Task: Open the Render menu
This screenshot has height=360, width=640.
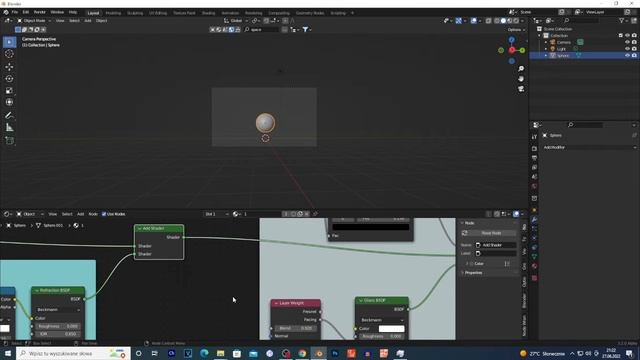Action: click(40, 12)
